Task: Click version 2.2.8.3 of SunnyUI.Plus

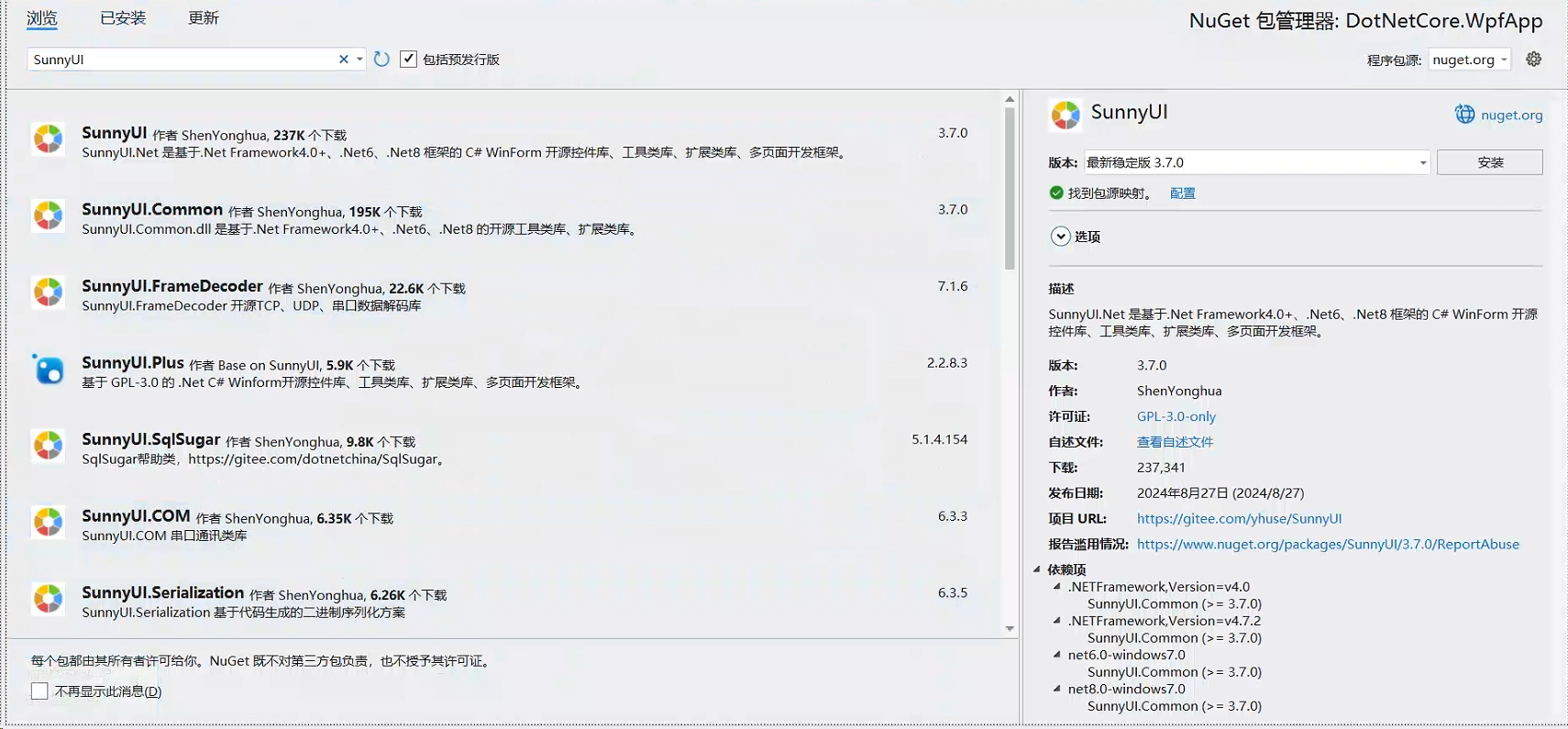Action: pyautogui.click(x=946, y=363)
